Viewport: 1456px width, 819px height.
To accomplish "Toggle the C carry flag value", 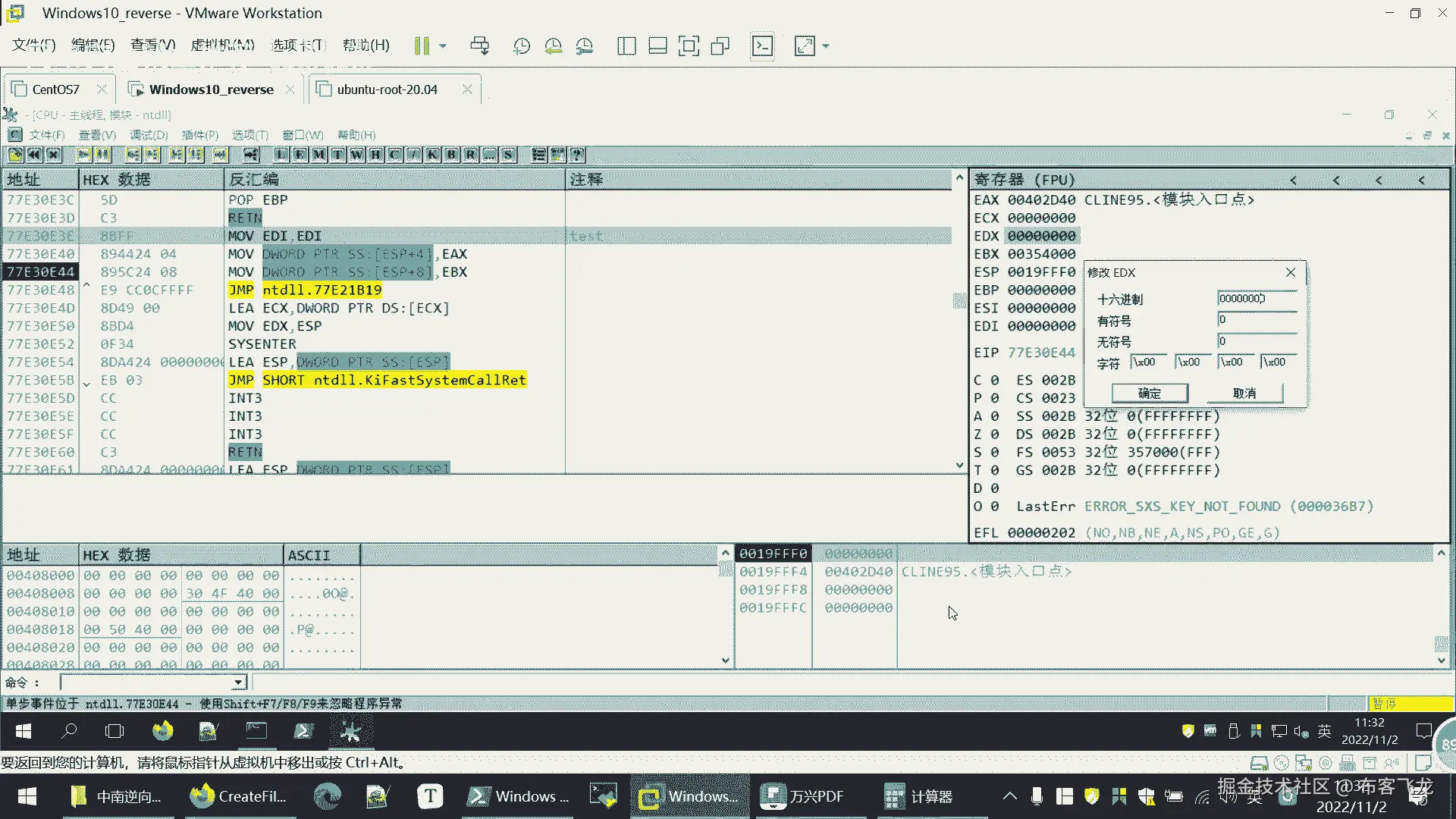I will tap(995, 380).
